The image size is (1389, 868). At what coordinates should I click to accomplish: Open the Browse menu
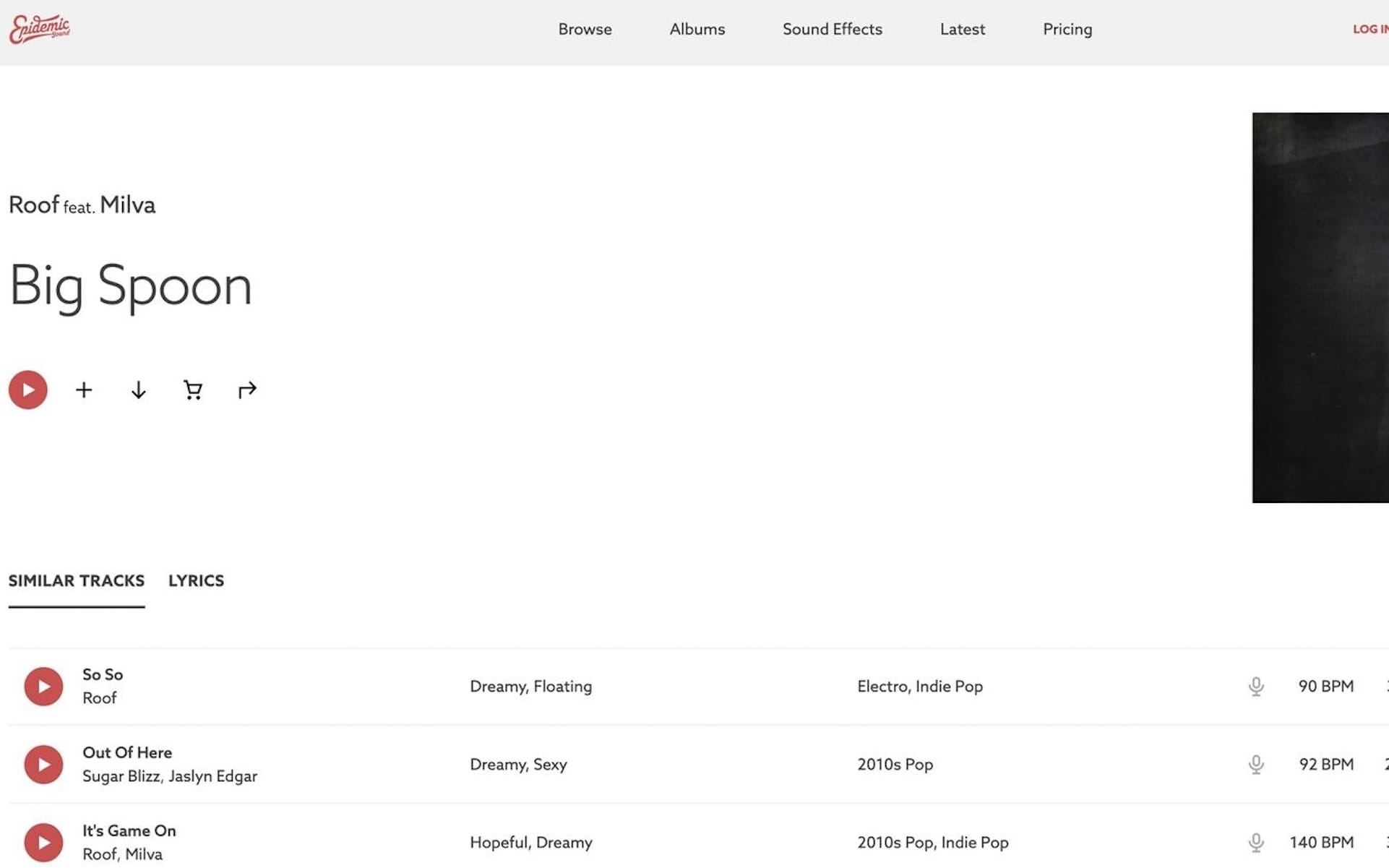(x=585, y=30)
